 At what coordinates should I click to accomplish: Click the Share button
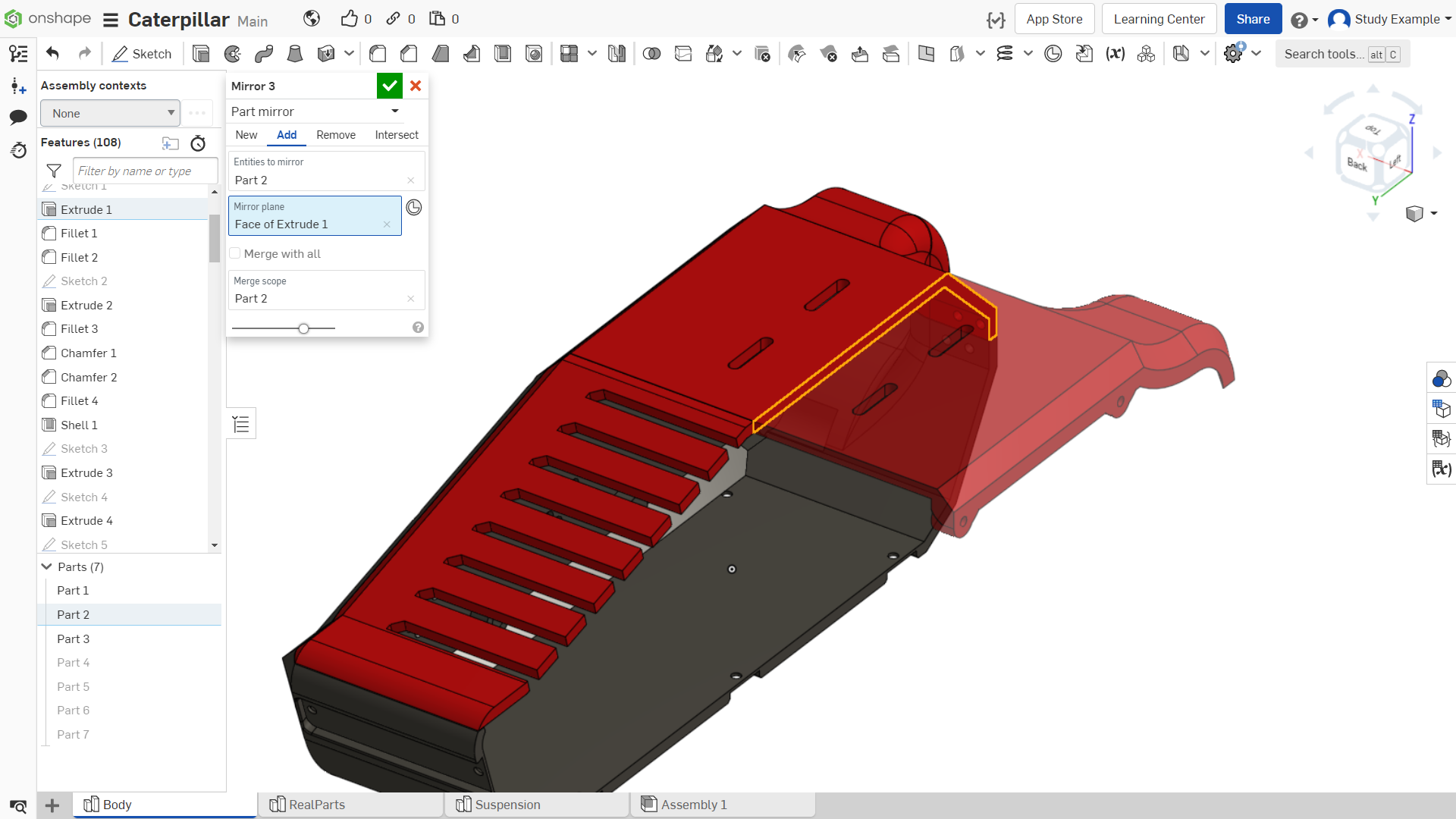(1253, 19)
